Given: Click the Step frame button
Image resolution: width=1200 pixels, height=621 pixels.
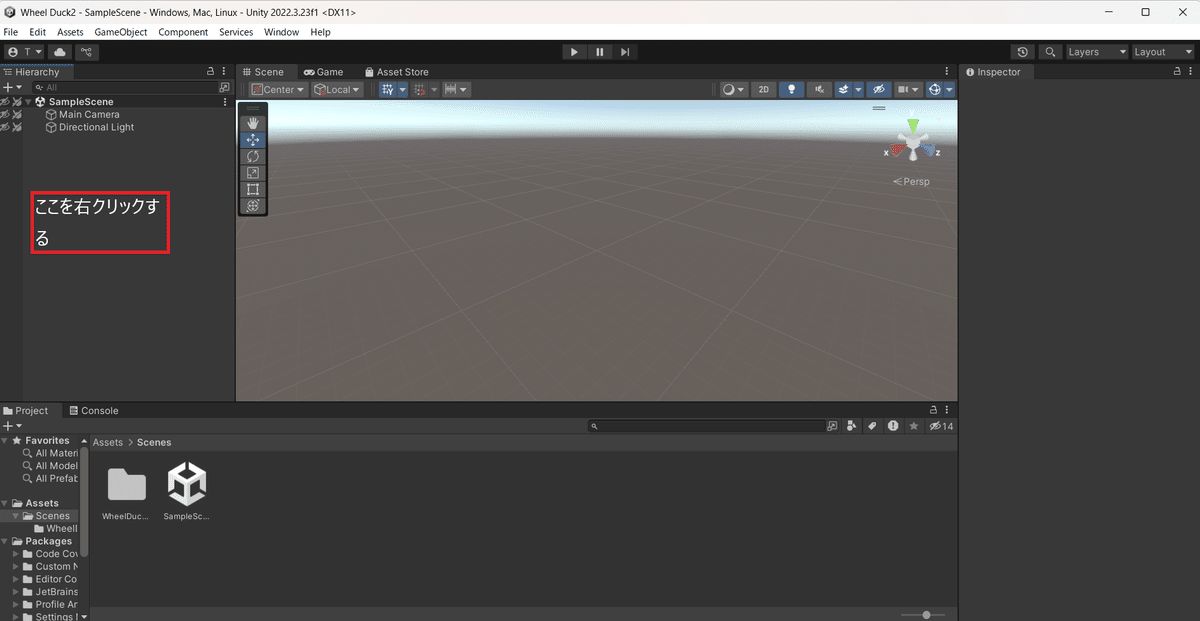Looking at the screenshot, I should pyautogui.click(x=625, y=52).
